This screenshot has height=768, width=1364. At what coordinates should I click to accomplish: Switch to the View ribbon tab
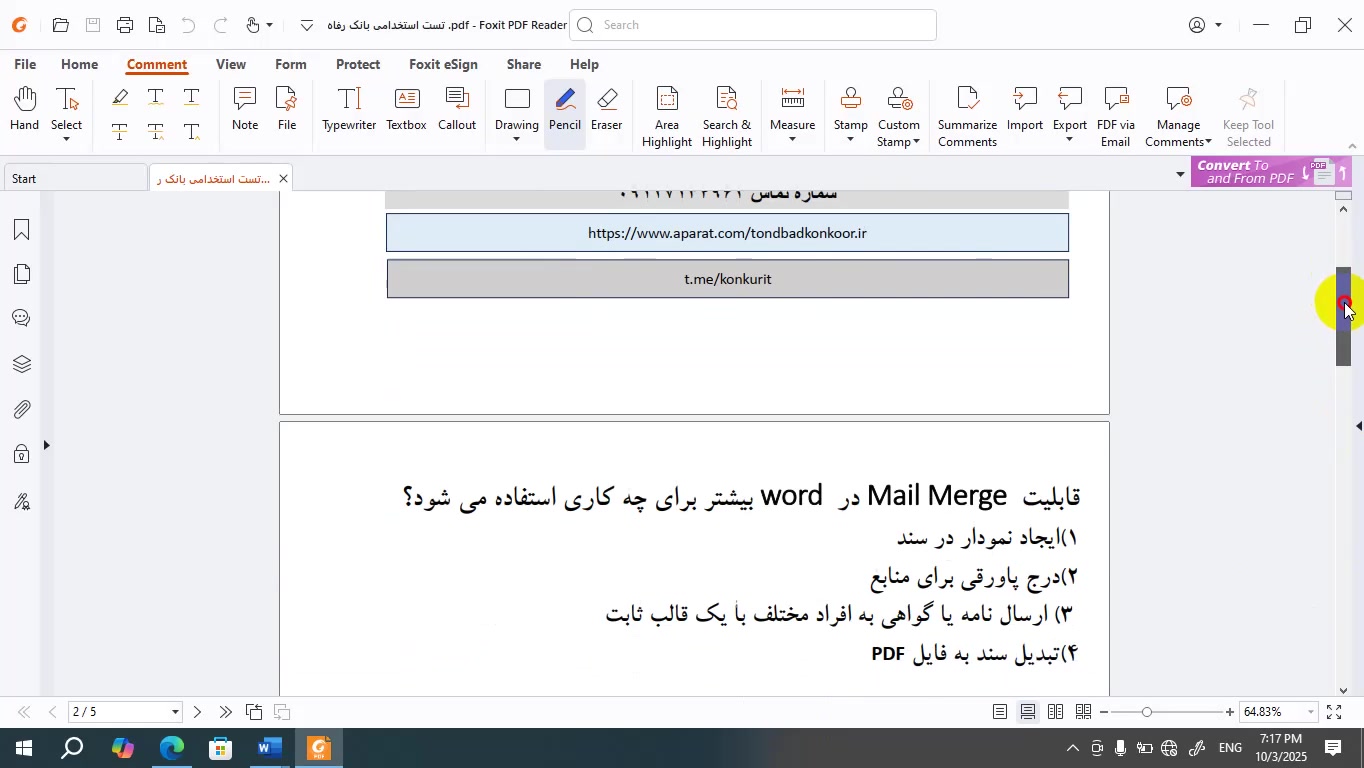[231, 64]
